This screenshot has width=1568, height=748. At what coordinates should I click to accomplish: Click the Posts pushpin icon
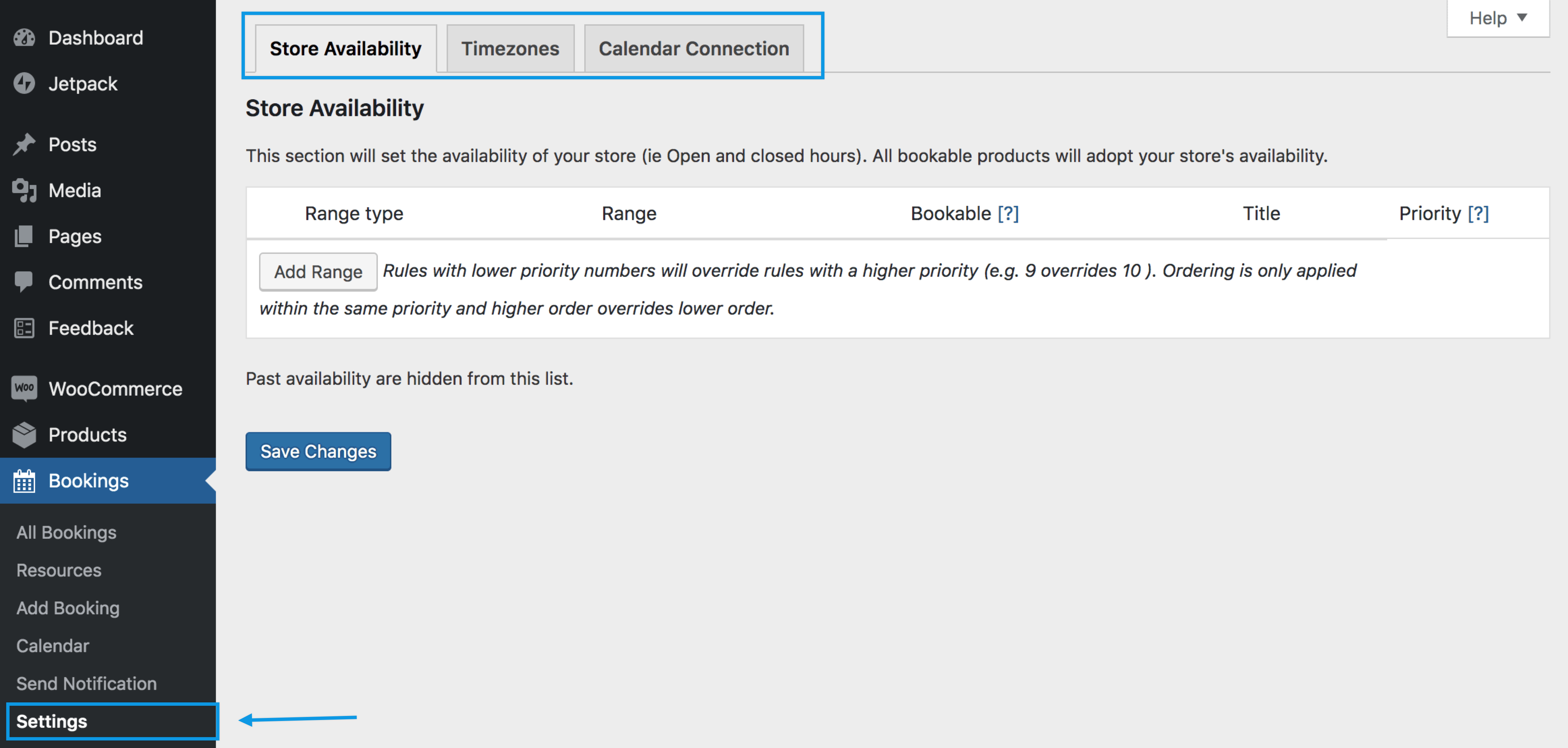(x=24, y=144)
